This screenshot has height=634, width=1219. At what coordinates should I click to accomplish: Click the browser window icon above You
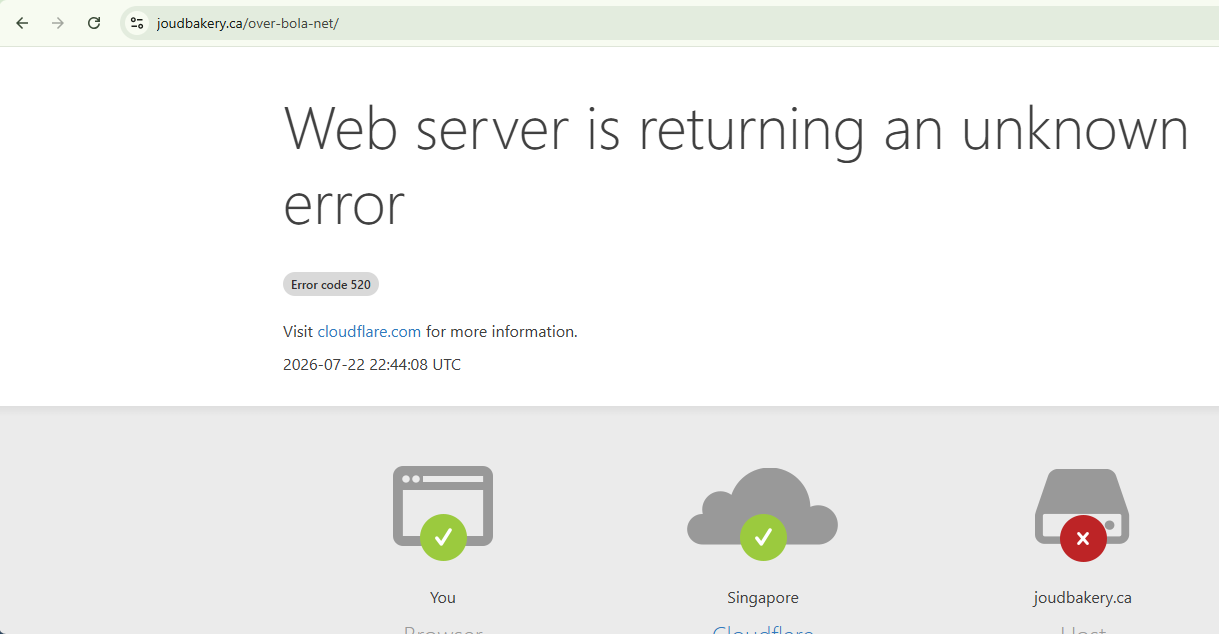pyautogui.click(x=443, y=512)
